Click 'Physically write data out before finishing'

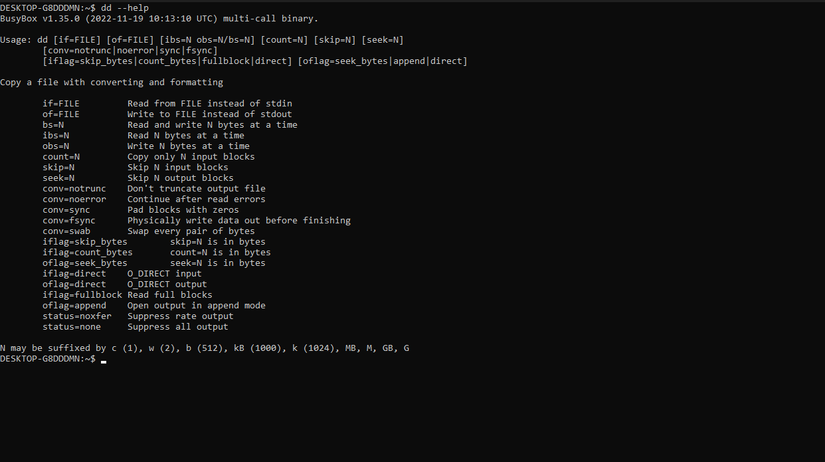click(222, 220)
